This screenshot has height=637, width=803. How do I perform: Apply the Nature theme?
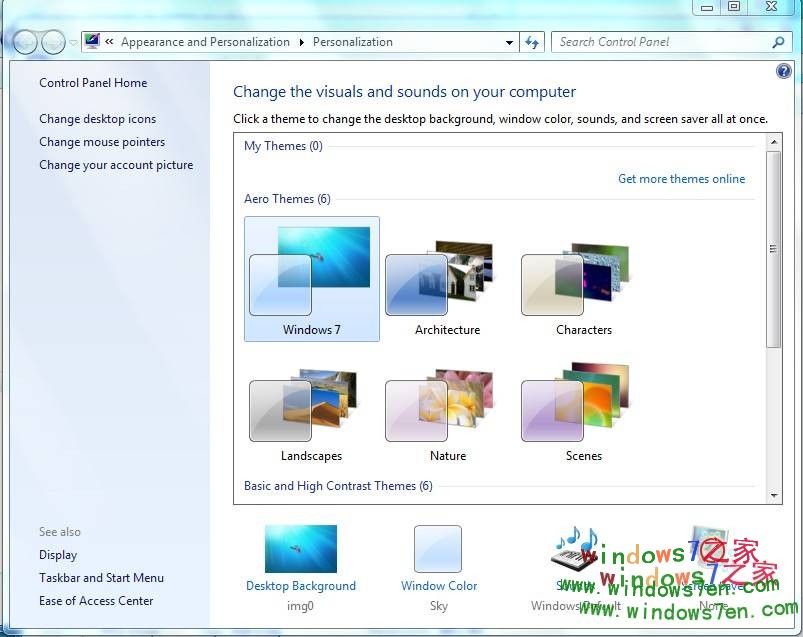tap(446, 409)
